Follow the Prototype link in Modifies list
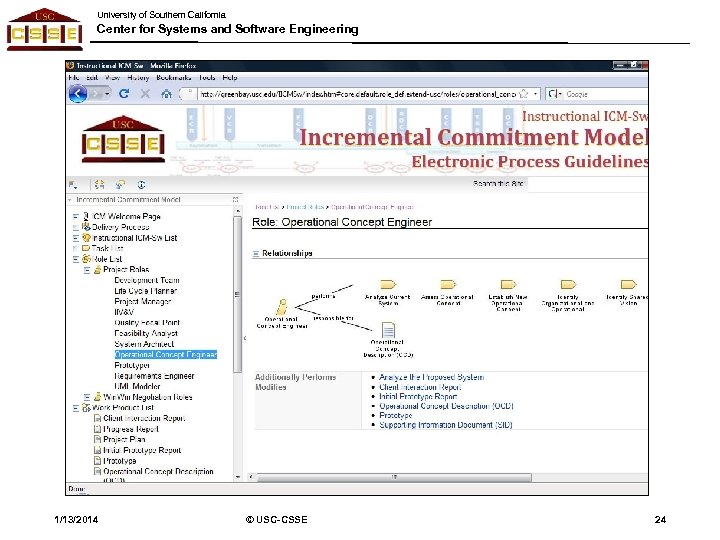The height and width of the screenshot is (540, 720). point(396,416)
